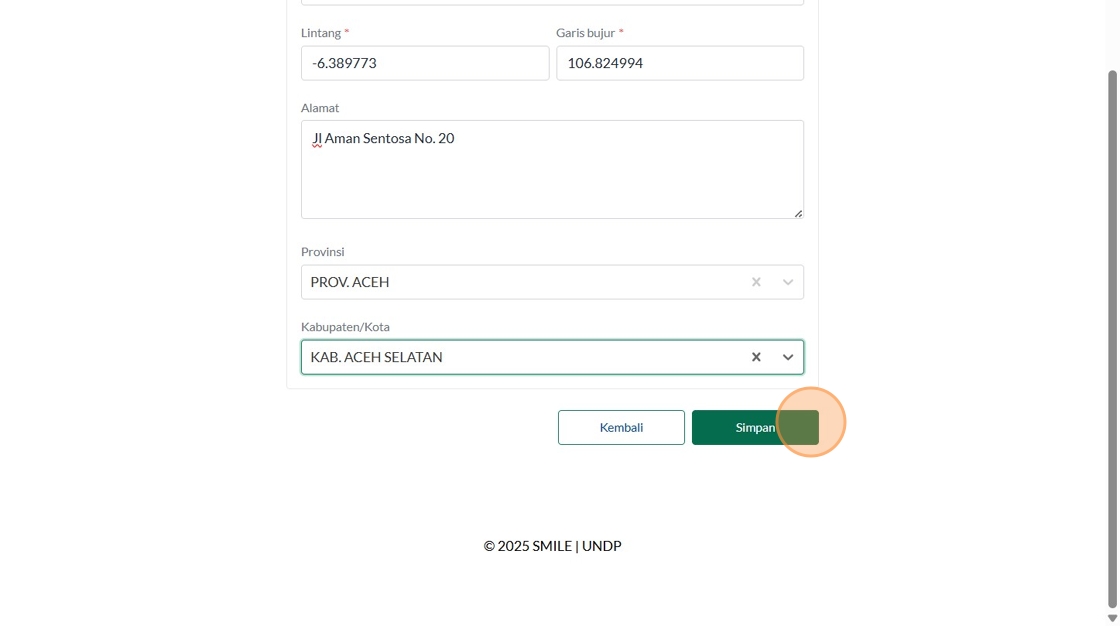Focus the Lintang input field
The width and height of the screenshot is (1120, 626).
pyautogui.click(x=424, y=63)
